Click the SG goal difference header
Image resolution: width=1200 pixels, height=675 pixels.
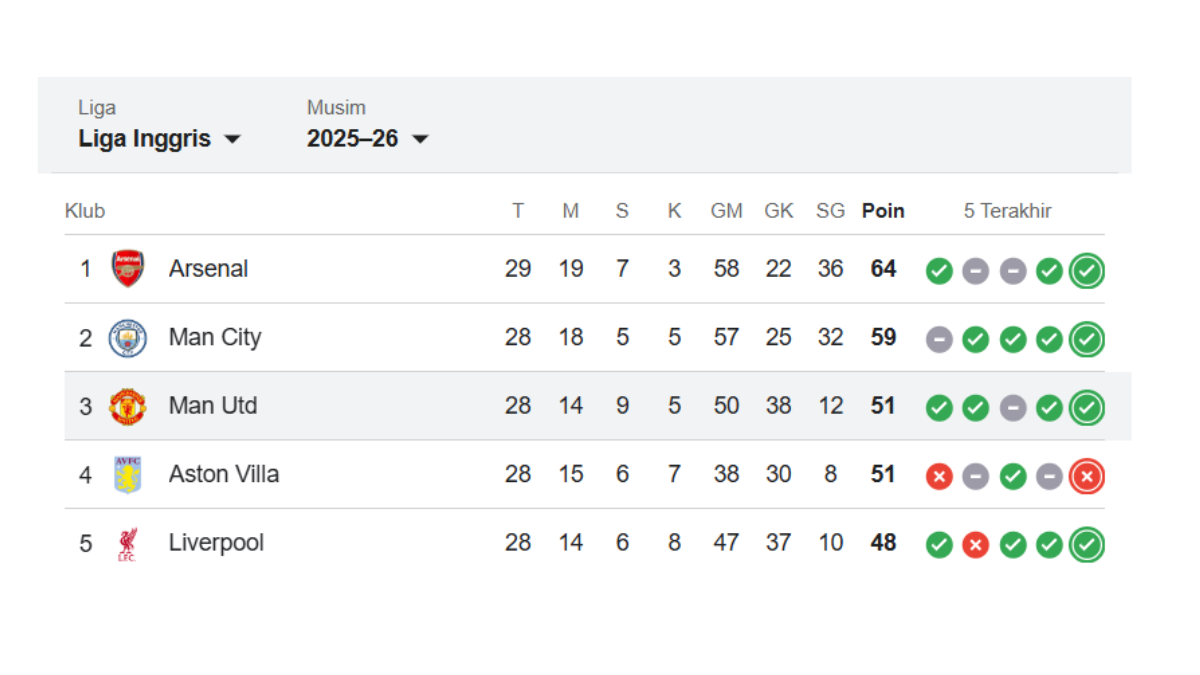(830, 211)
